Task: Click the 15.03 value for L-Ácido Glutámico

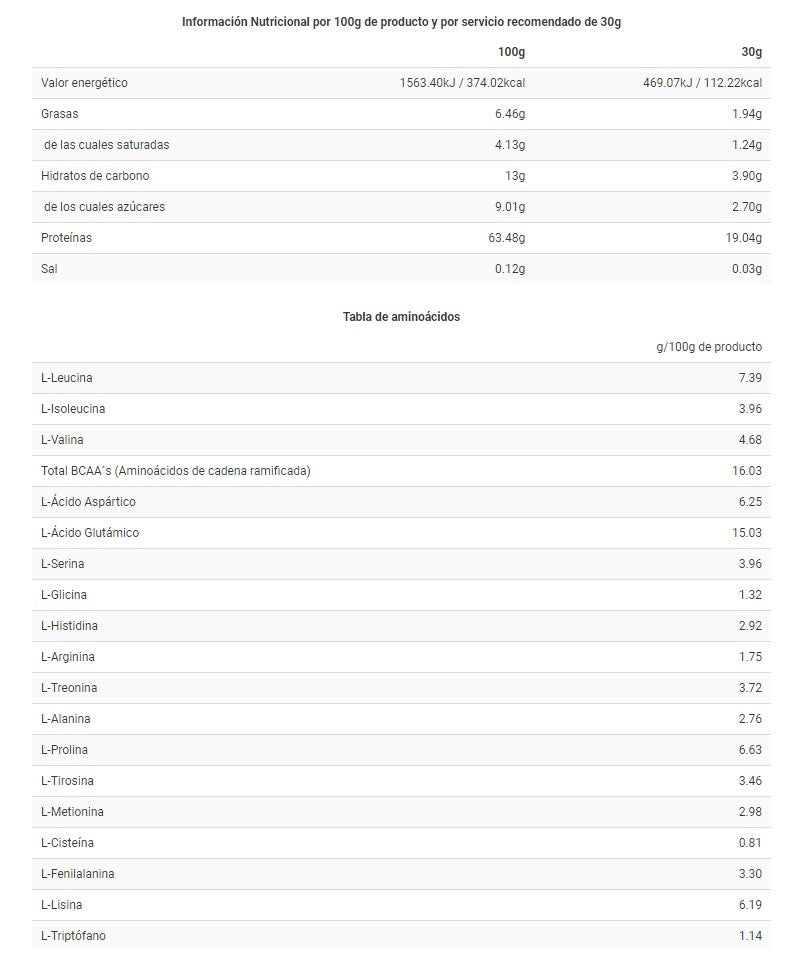Action: coord(747,533)
